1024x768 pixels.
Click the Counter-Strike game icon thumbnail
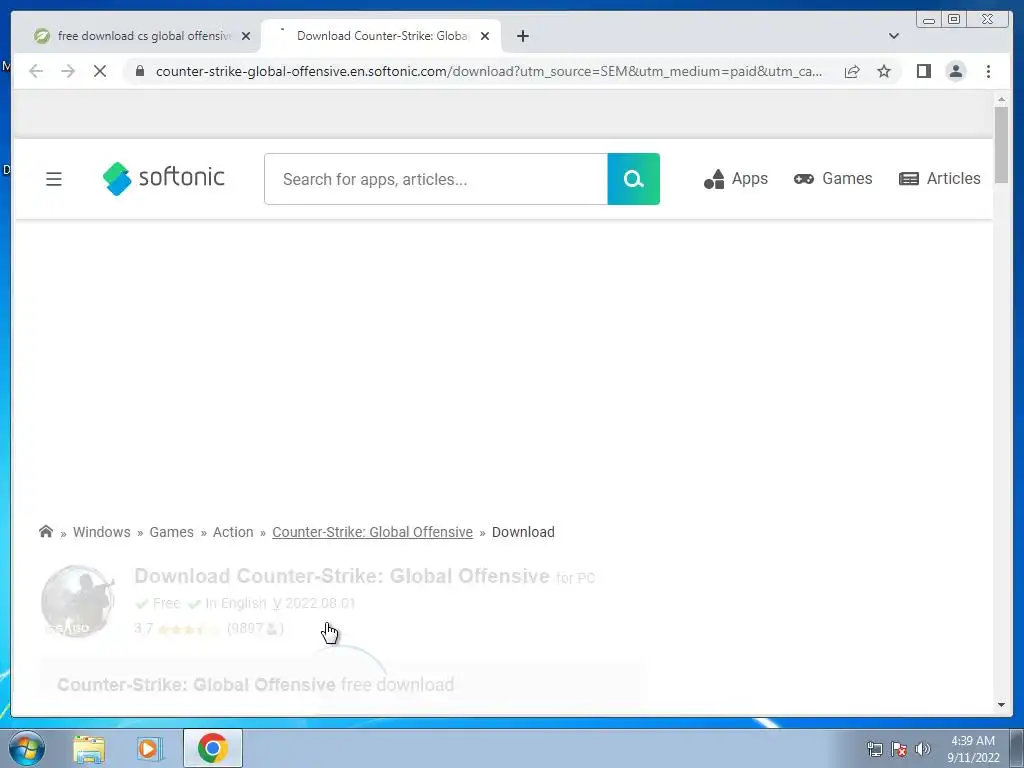point(78,601)
